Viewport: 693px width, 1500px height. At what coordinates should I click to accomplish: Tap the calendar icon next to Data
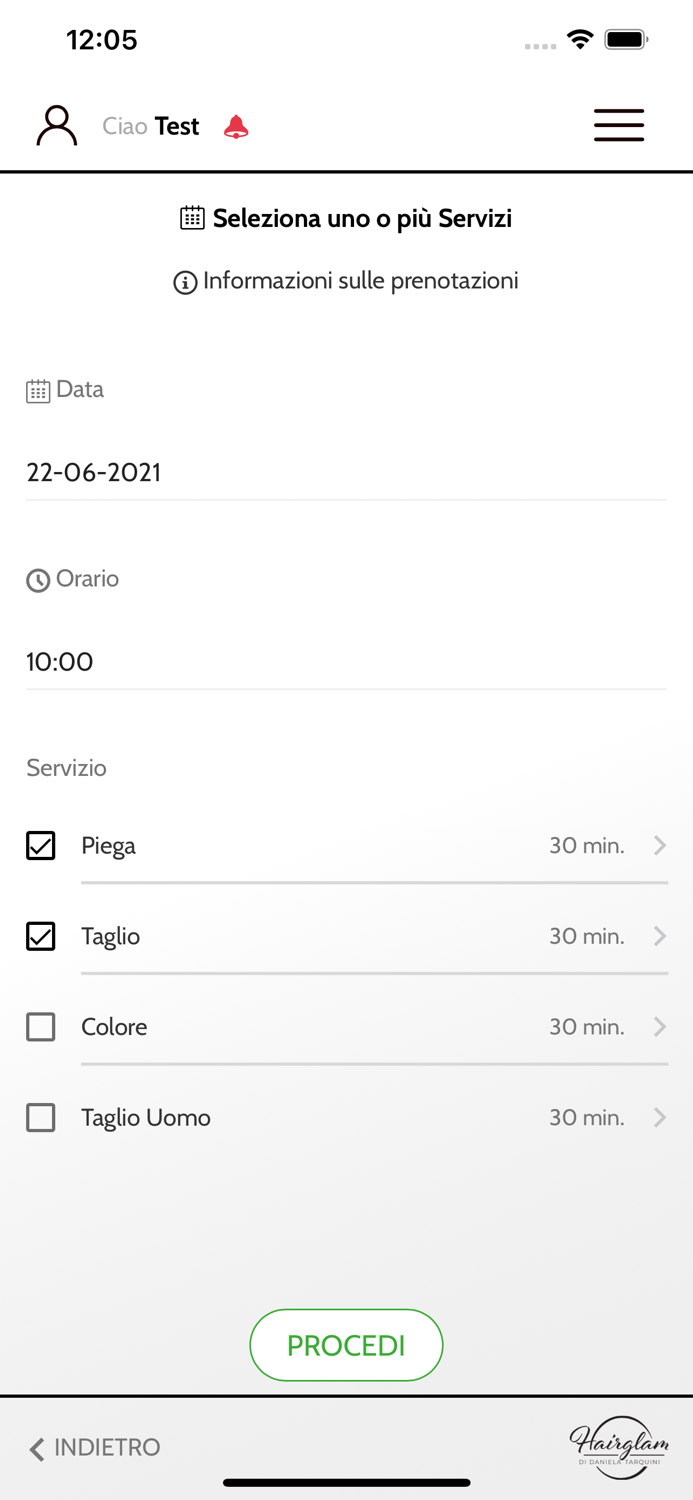click(38, 391)
